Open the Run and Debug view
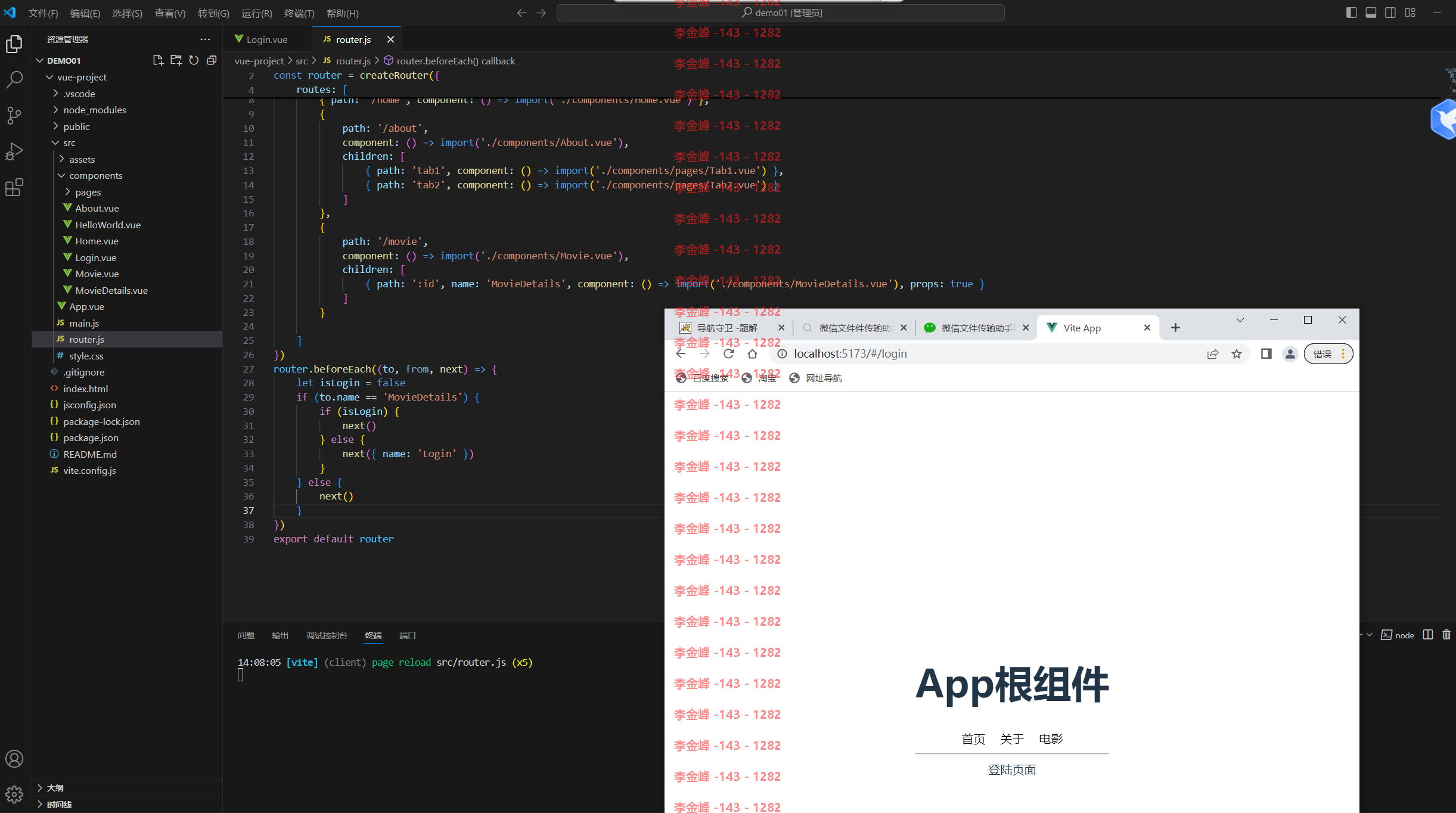 [14, 151]
